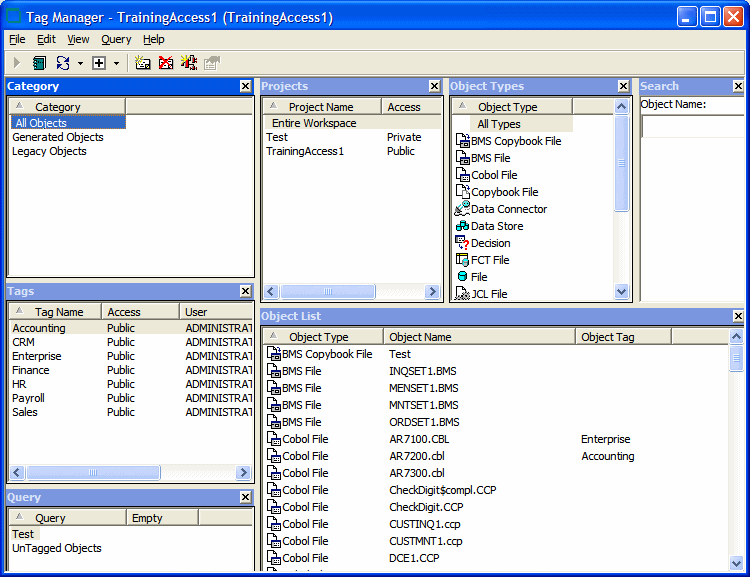The image size is (750, 577).
Task: Open the dropdown arrow beside refresh icon
Action: point(80,63)
